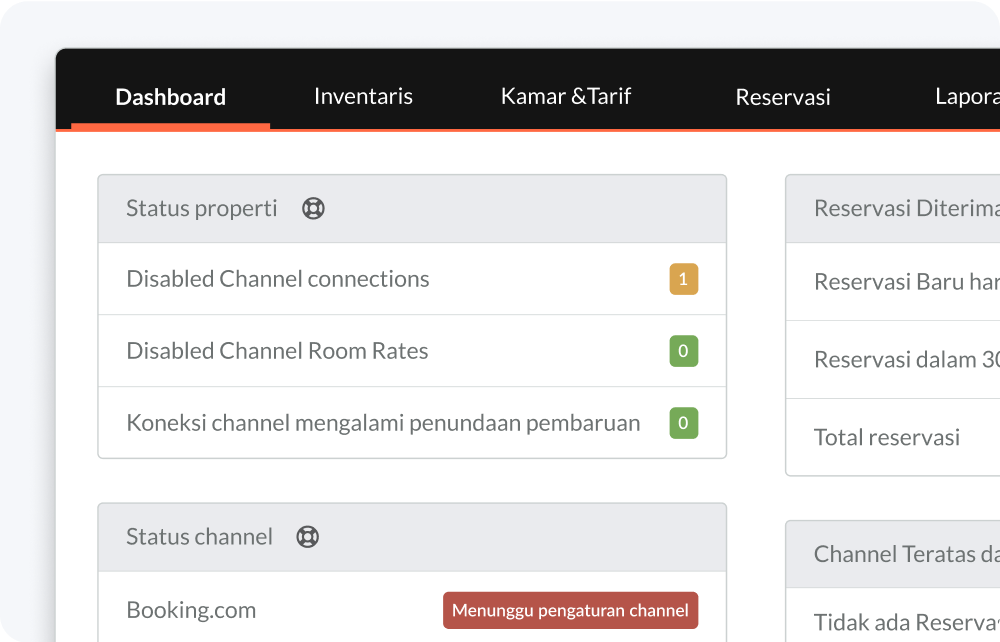Click the Reservasi dalam 30 row label
The width and height of the screenshot is (1000, 642).
907,360
